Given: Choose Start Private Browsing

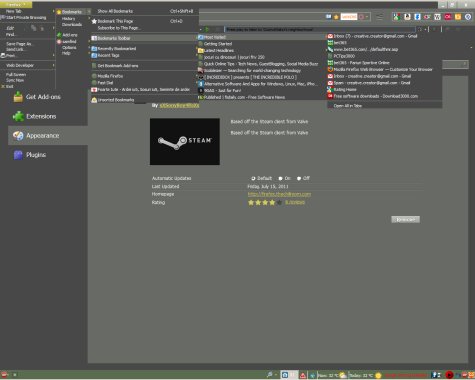Looking at the screenshot, I should (26, 17).
